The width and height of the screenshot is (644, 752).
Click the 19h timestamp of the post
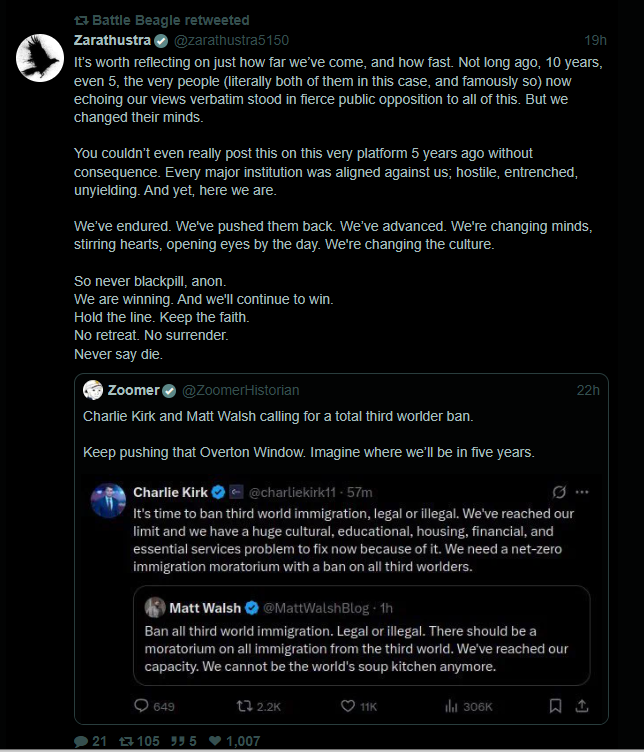point(595,40)
